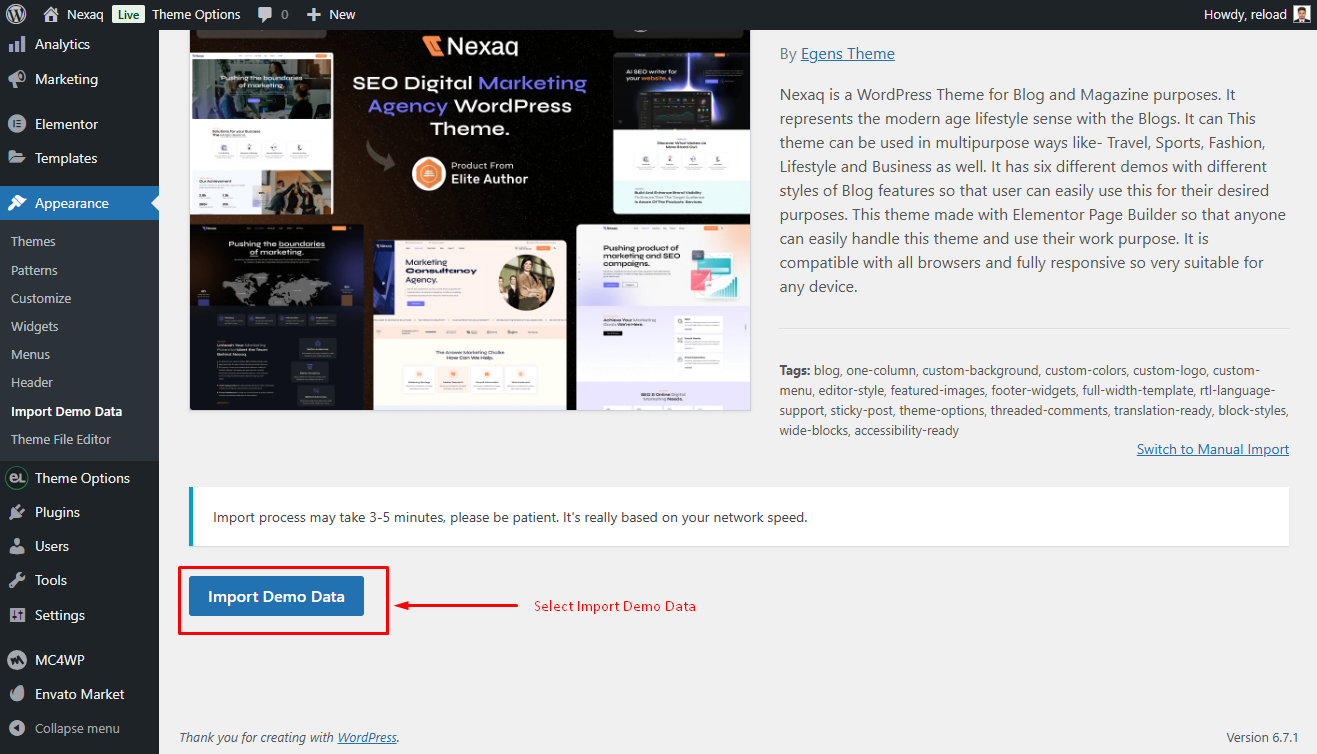Click Switch to Manual Import link
The image size is (1317, 754).
(x=1213, y=449)
